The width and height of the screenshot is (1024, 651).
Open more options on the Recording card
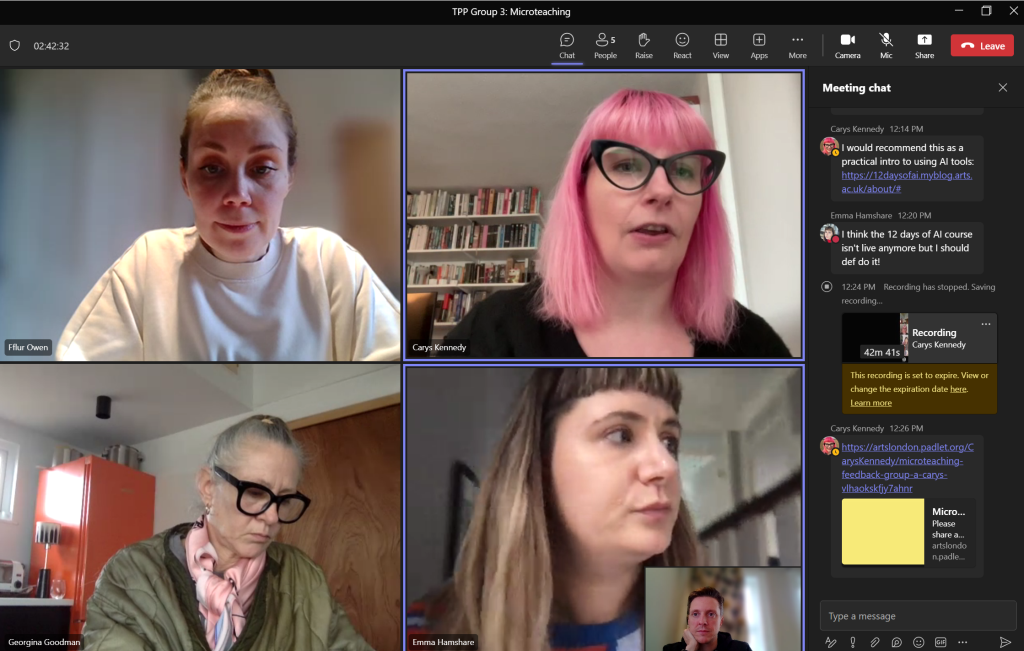pyautogui.click(x=985, y=324)
